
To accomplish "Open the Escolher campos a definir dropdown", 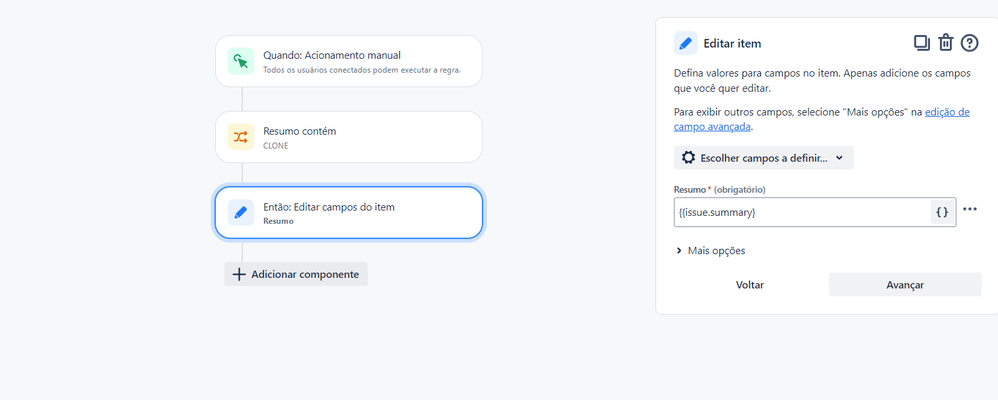I will (x=764, y=158).
